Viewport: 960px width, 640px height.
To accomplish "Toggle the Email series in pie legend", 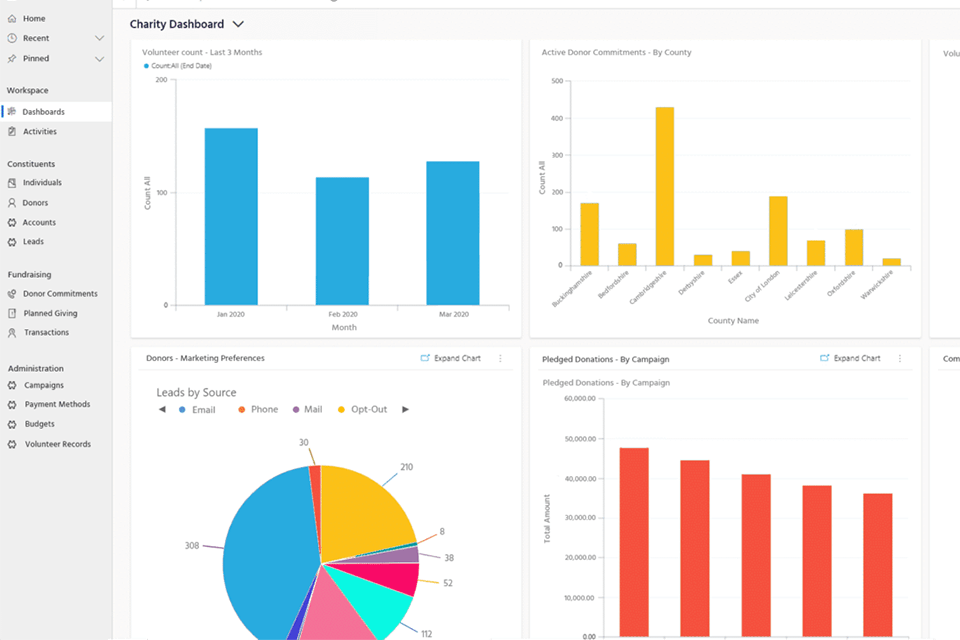I will pos(197,410).
